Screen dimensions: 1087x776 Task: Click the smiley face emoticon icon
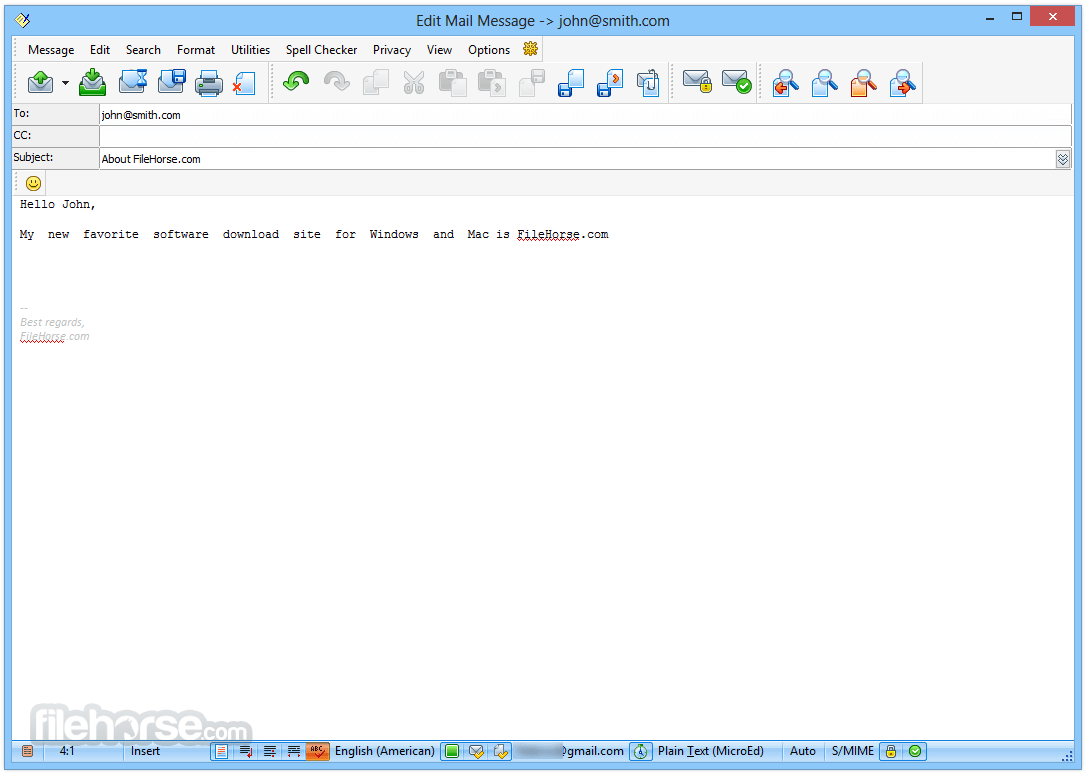33,183
